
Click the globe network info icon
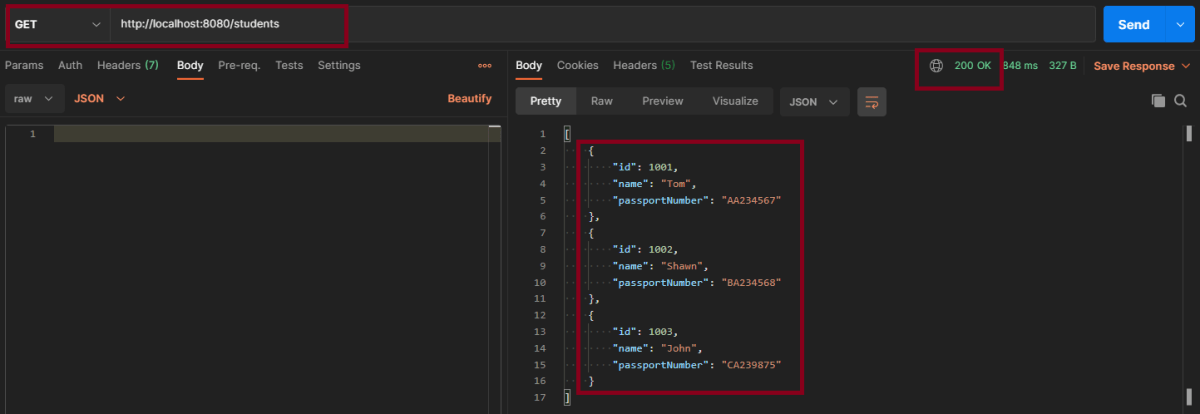pyautogui.click(x=936, y=66)
